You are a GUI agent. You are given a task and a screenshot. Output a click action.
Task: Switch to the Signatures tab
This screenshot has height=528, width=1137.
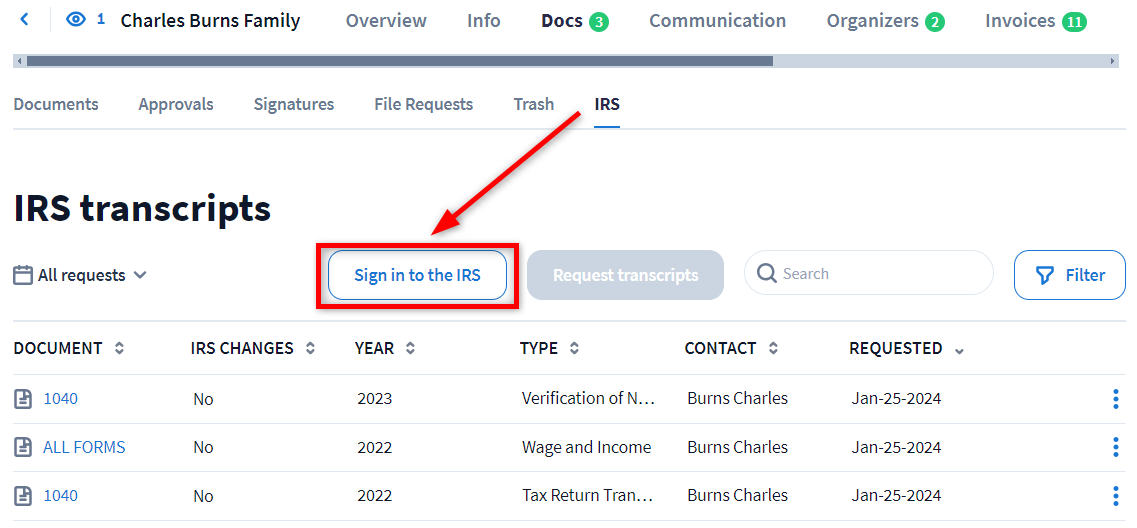point(294,104)
